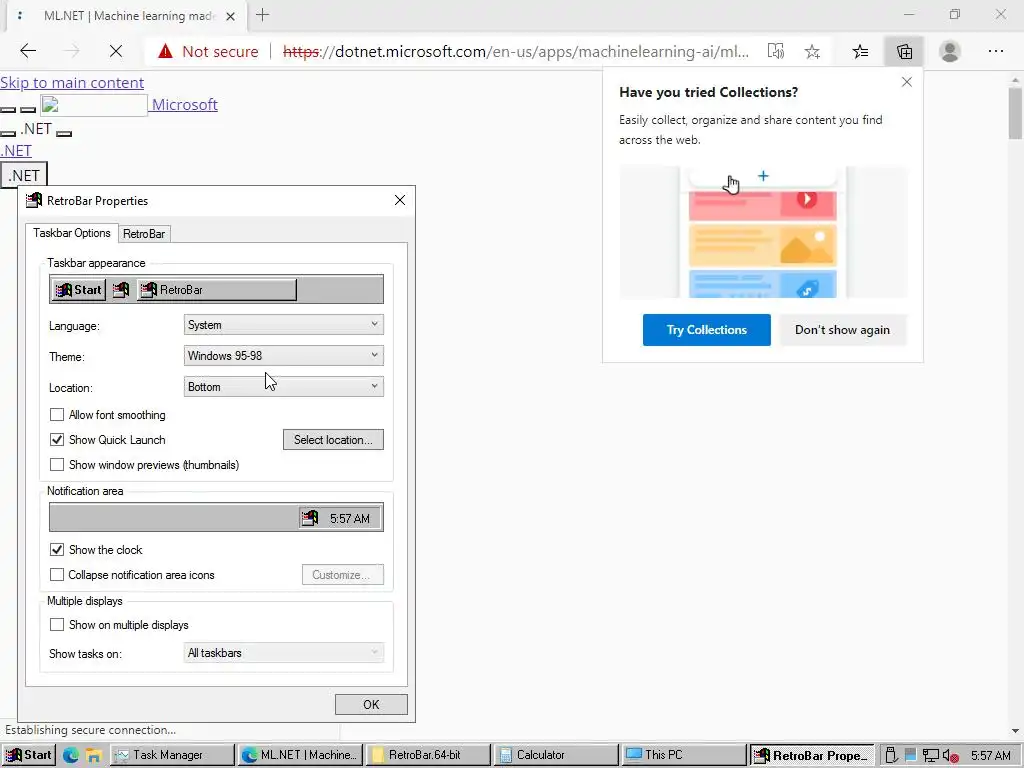Click the muted volume tray icon
Screen dimensions: 1024x768
950,756
